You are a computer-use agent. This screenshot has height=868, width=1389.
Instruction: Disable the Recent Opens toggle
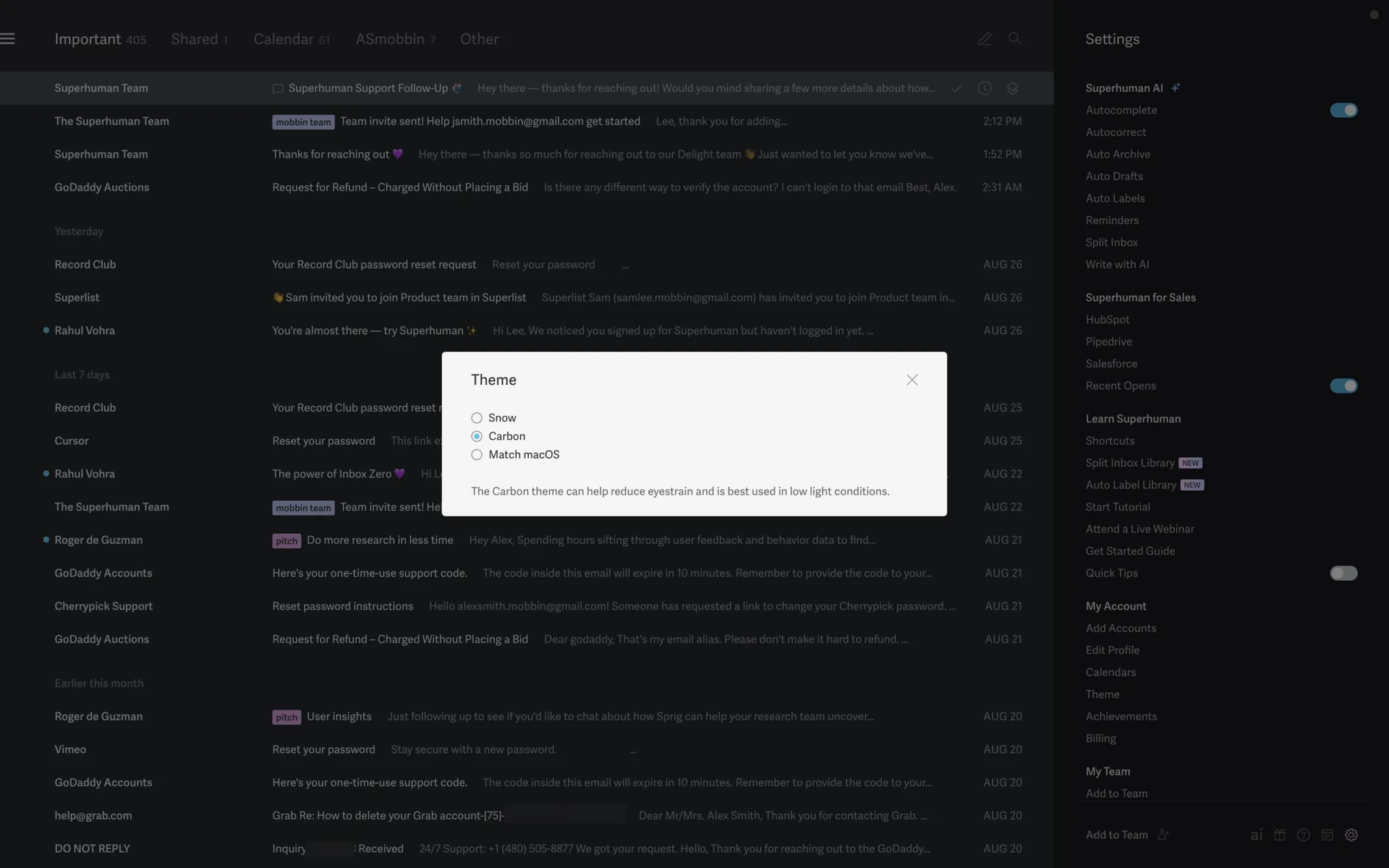click(x=1343, y=386)
